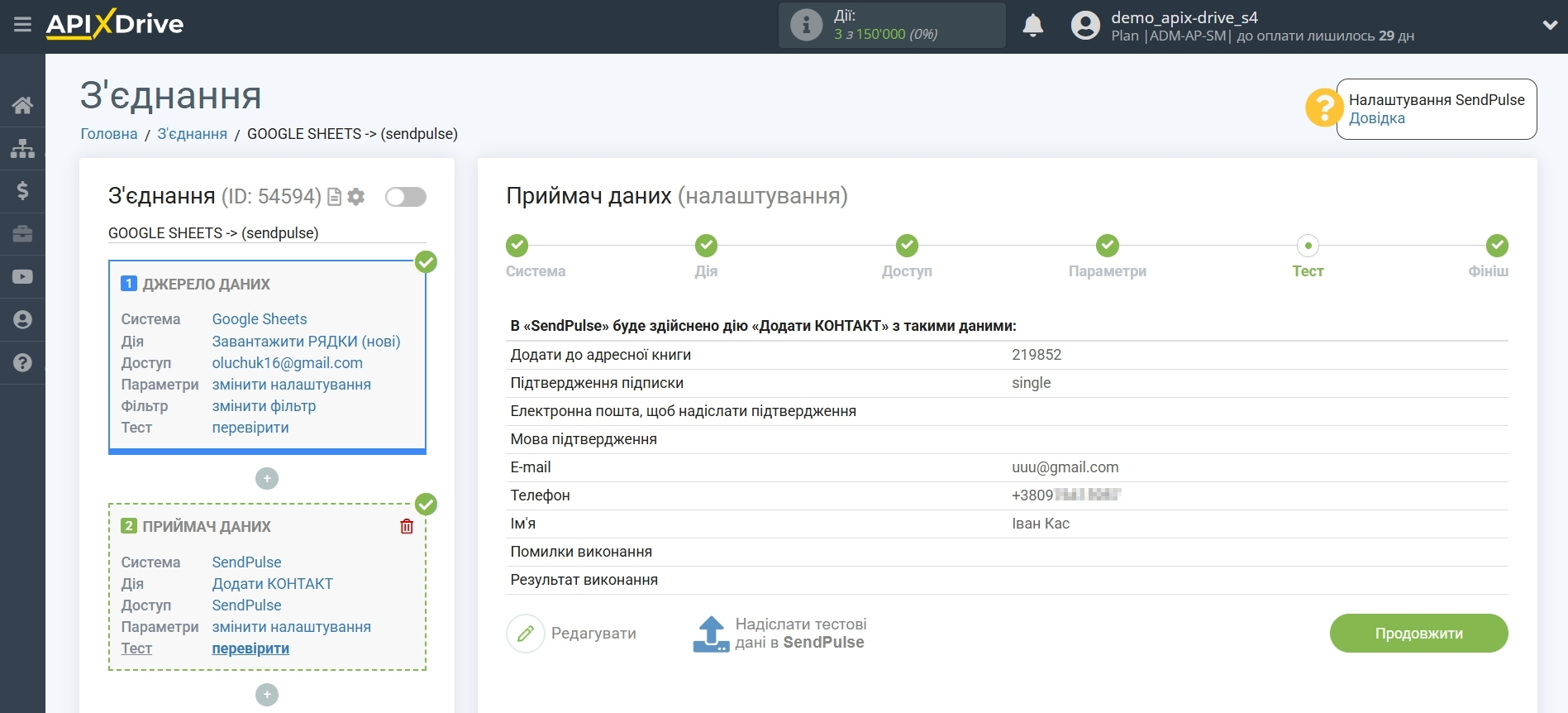This screenshot has width=1568, height=713.
Task: Go to Доступ wizard step
Action: 907,246
